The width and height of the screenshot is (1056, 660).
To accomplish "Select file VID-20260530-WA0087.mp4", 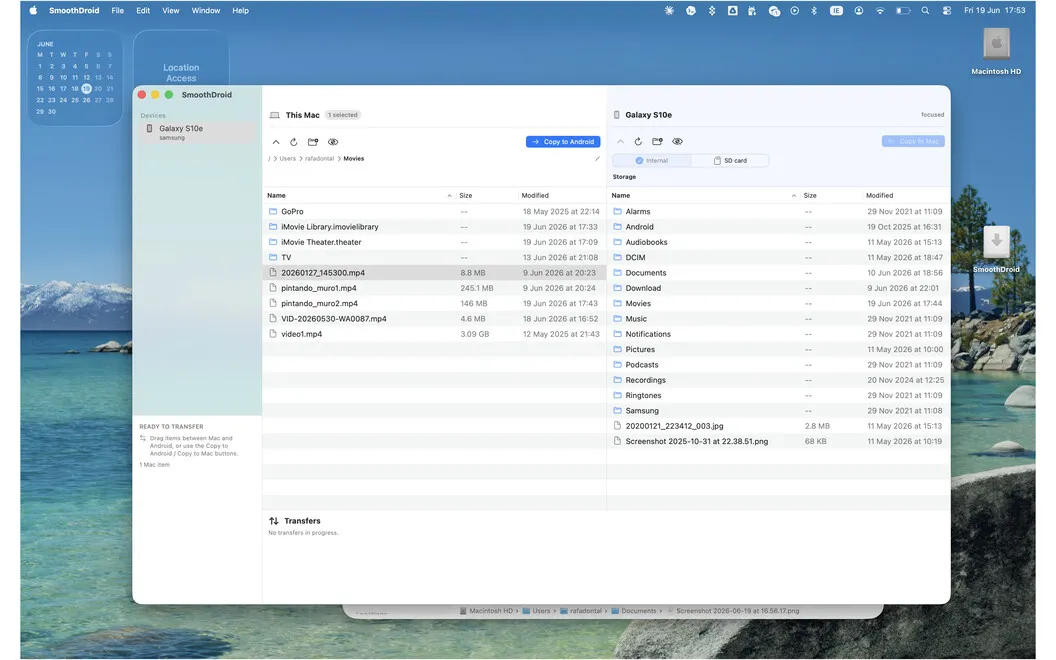I will click(x=434, y=319).
